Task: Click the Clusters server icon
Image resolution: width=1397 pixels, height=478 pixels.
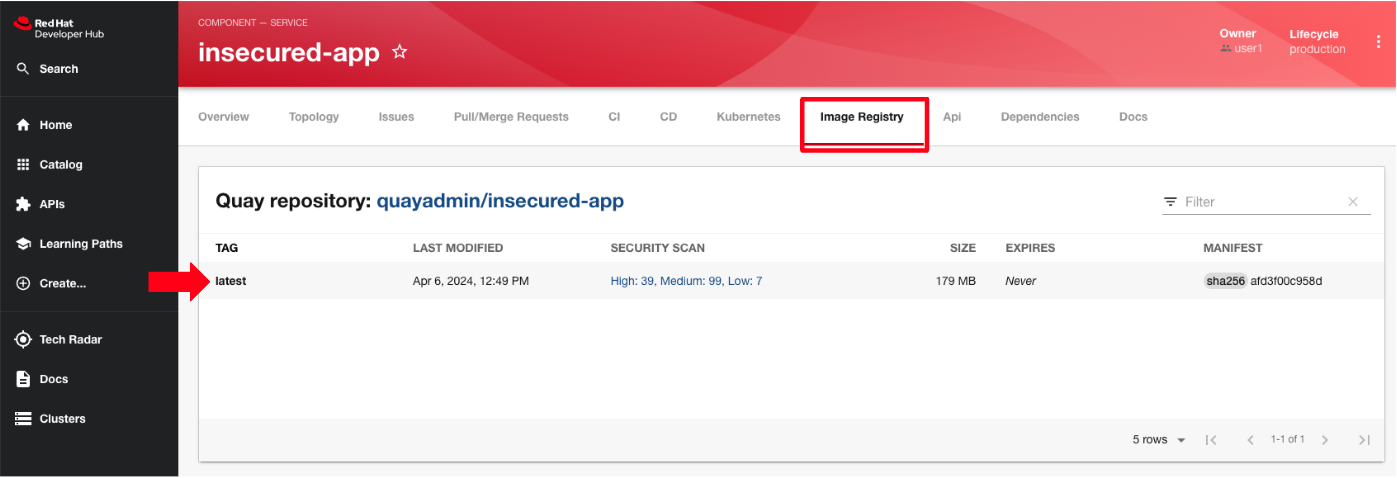Action: (23, 419)
